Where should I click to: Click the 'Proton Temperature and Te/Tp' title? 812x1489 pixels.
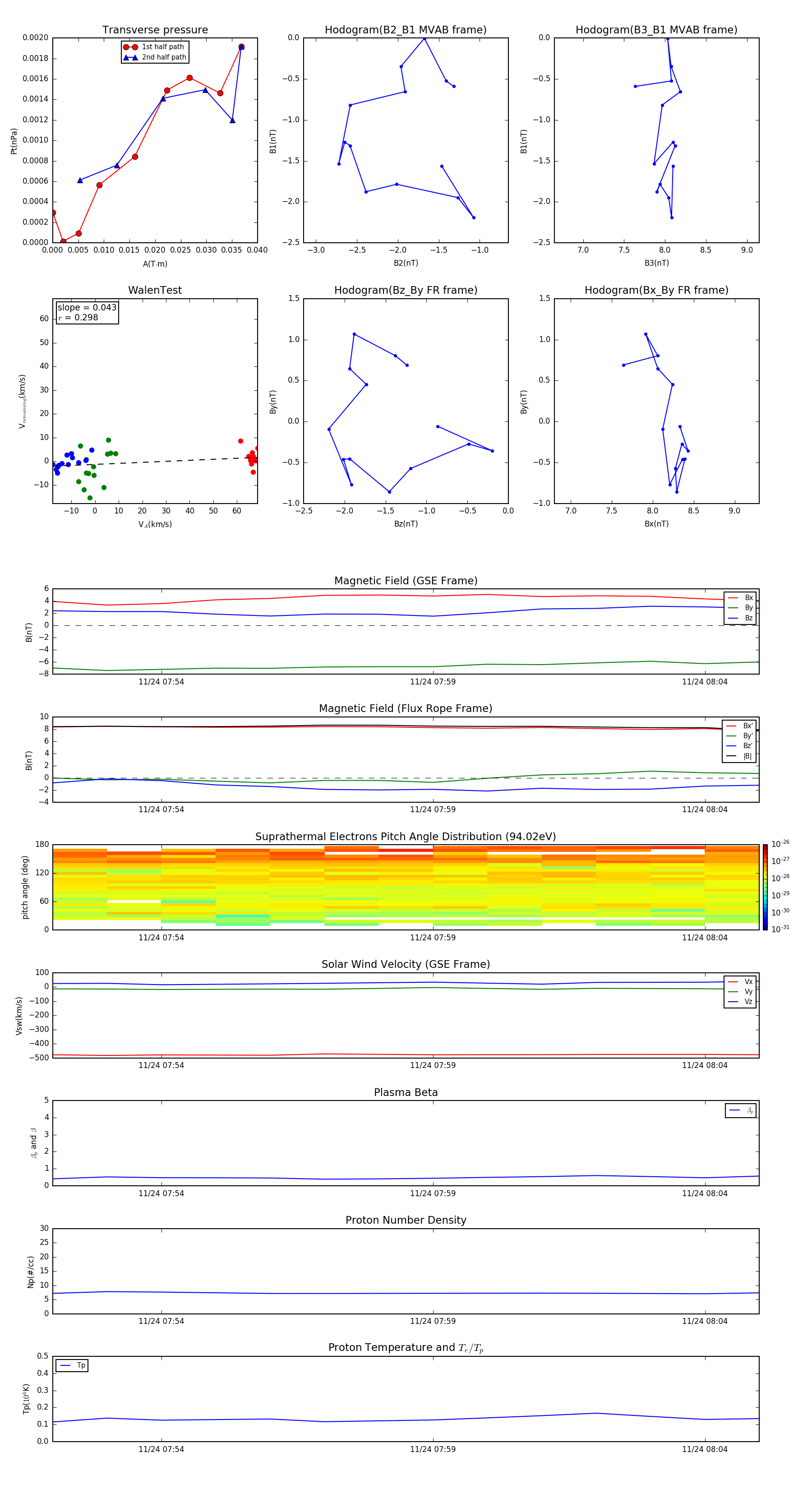click(x=406, y=1348)
